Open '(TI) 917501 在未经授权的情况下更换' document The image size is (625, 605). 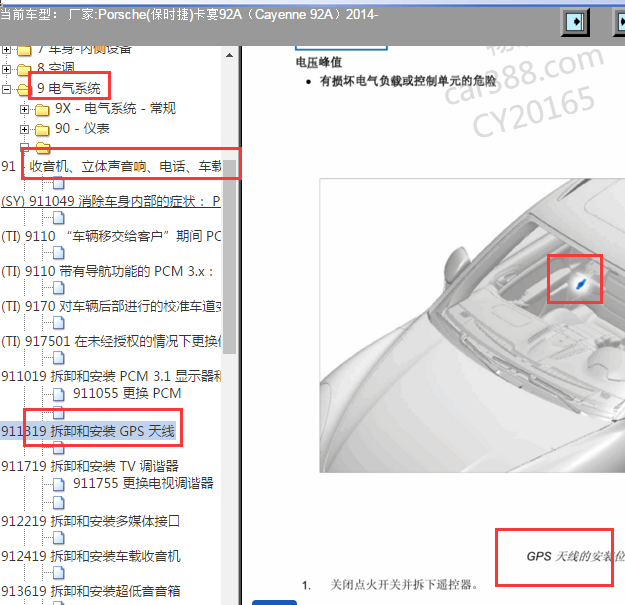[x=111, y=341]
